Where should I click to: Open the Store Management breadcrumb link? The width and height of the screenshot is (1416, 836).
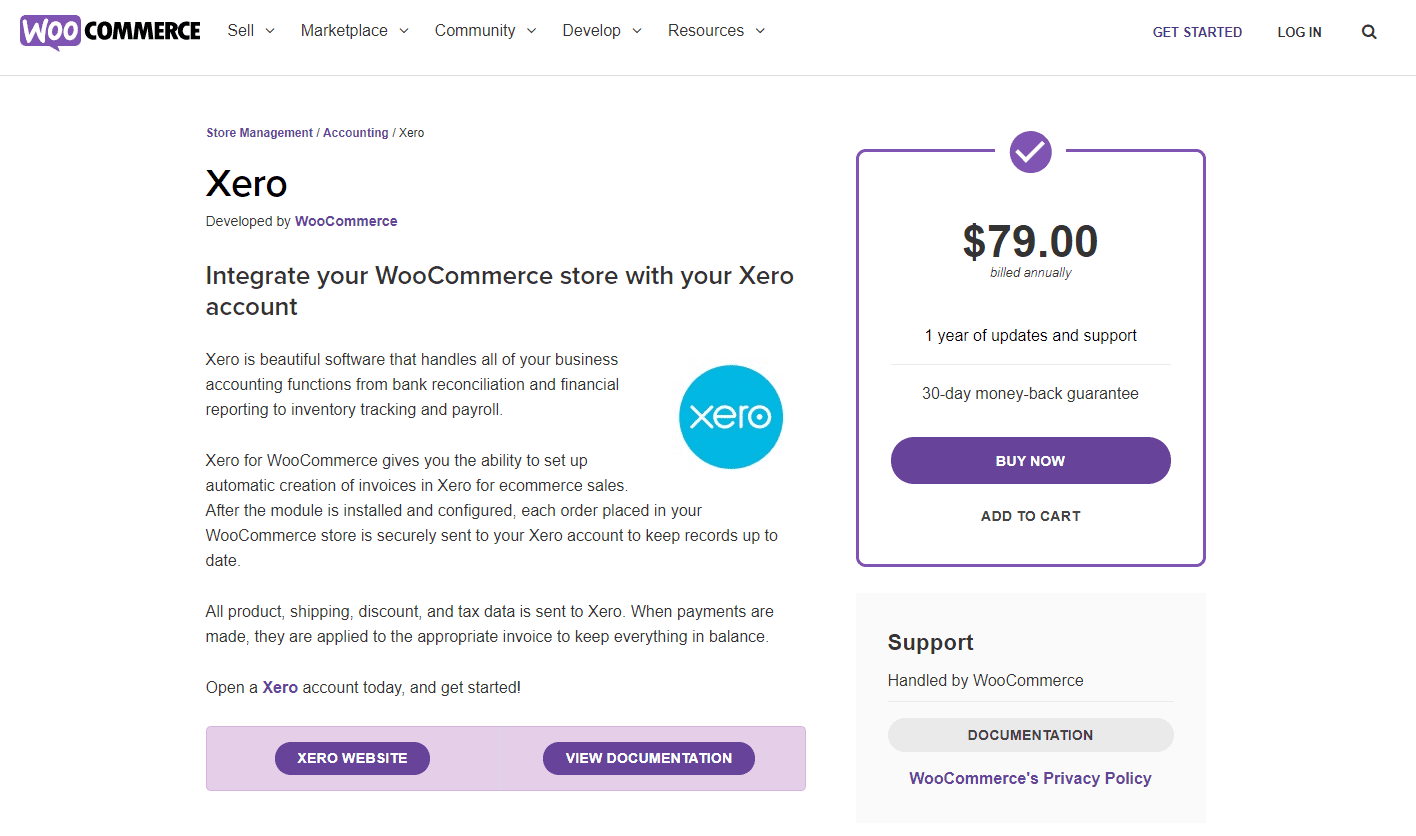point(259,132)
